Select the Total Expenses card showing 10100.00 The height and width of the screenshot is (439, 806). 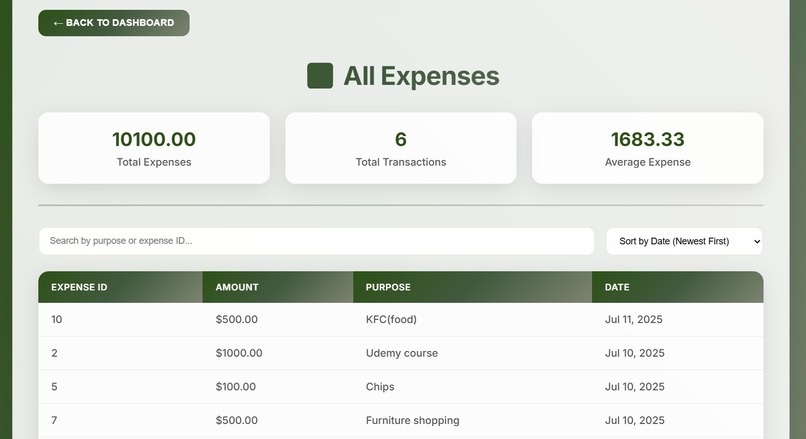pyautogui.click(x=154, y=148)
